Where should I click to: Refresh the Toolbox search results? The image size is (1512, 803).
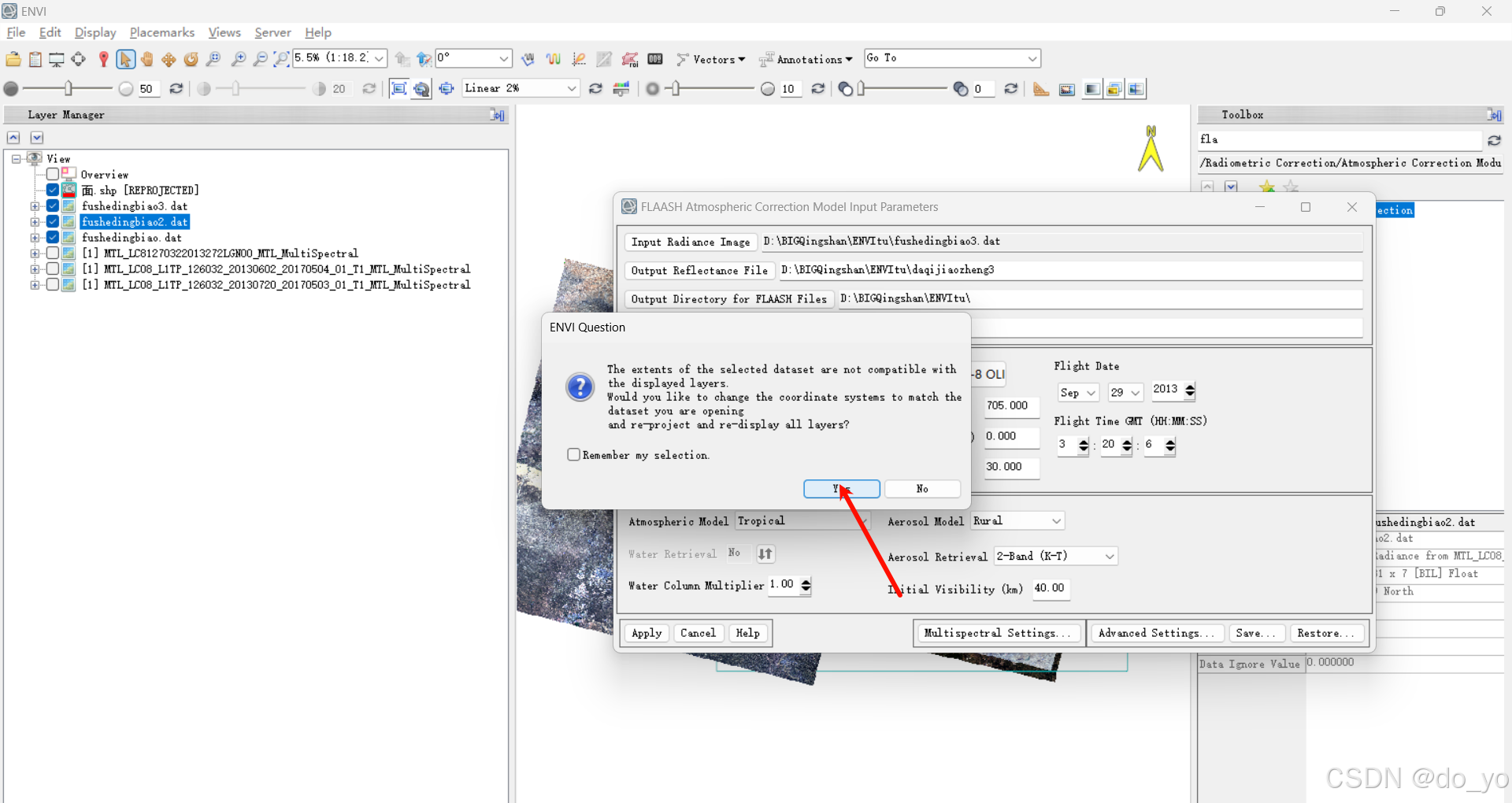pos(1494,140)
